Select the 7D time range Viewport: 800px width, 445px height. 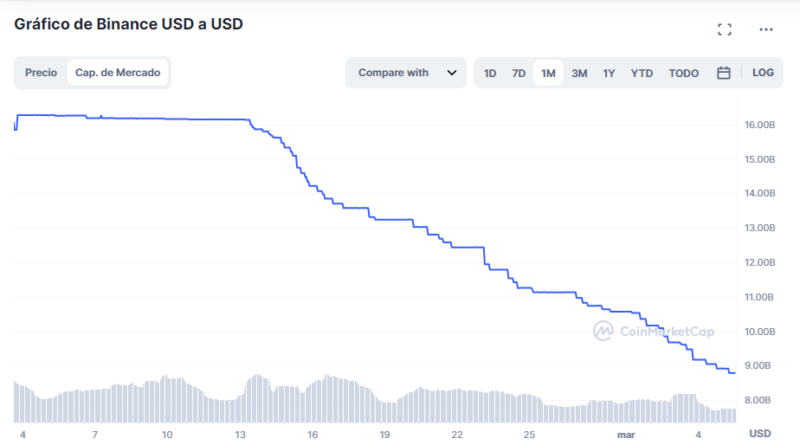pyautogui.click(x=518, y=73)
